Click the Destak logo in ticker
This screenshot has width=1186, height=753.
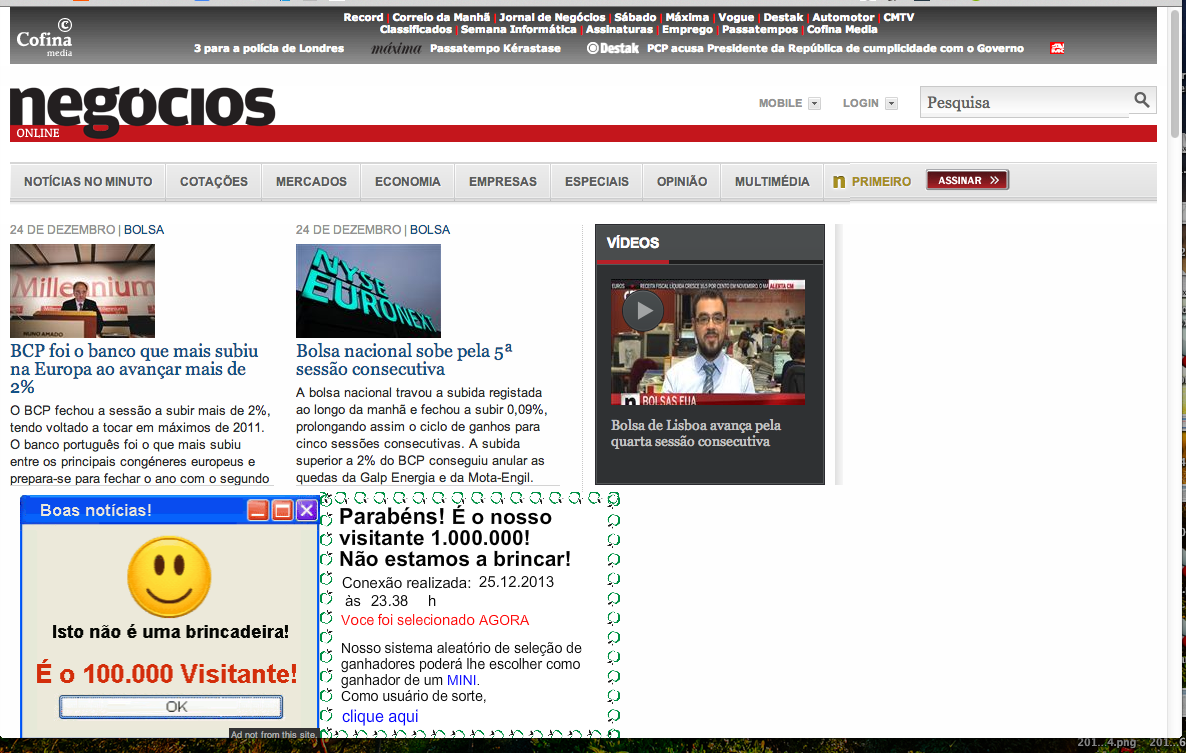click(x=613, y=48)
